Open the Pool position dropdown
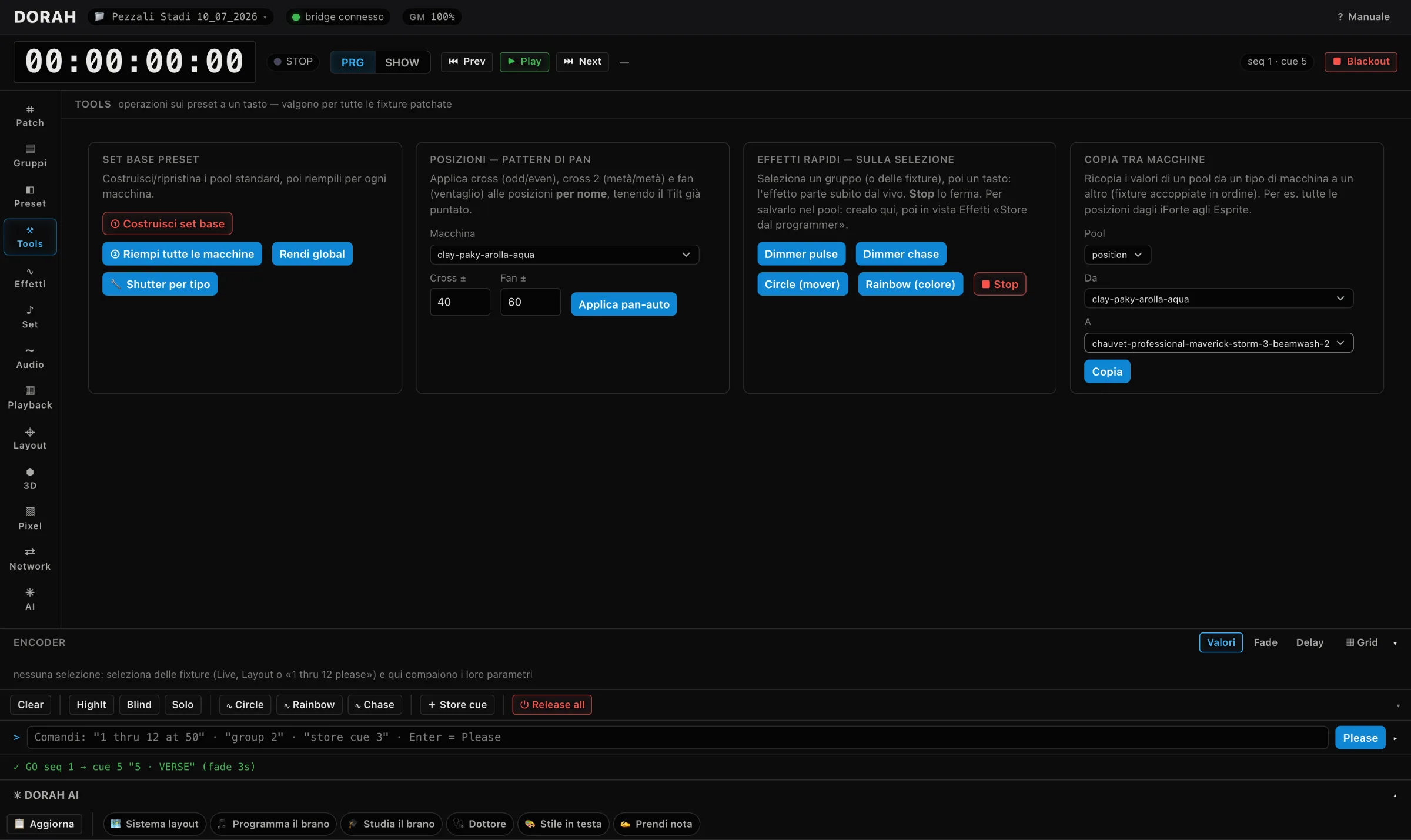The height and width of the screenshot is (840, 1411). (1117, 255)
